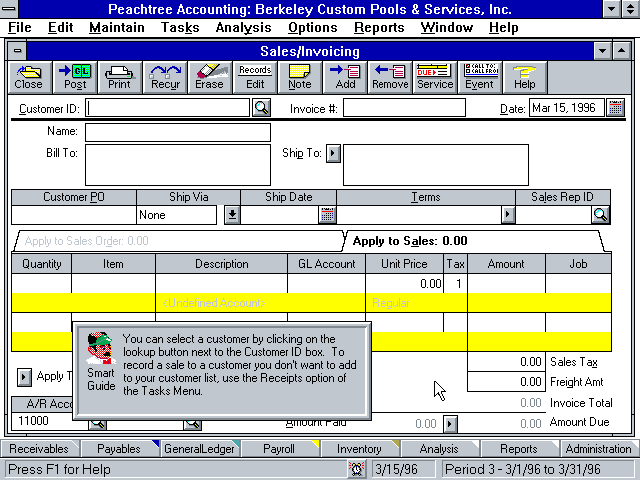Click the Print toolbar icon
This screenshot has height=480, width=640.
click(x=120, y=77)
